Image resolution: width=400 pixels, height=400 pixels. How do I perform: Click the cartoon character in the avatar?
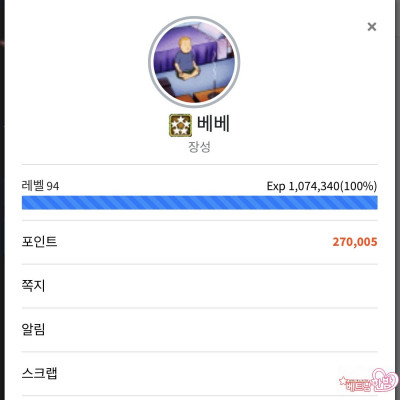click(185, 58)
